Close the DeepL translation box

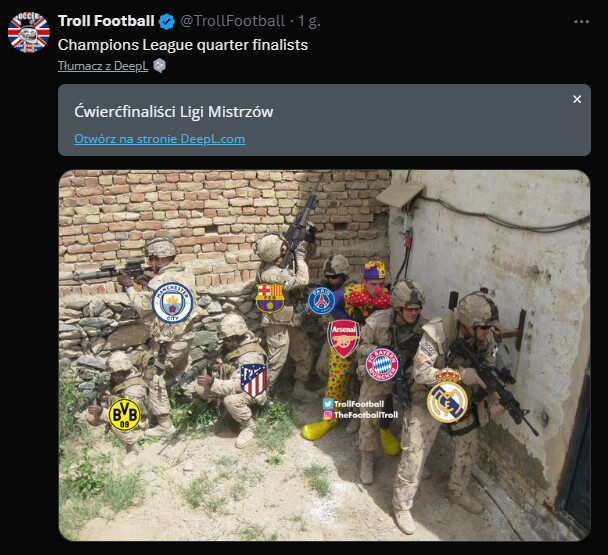tap(577, 99)
